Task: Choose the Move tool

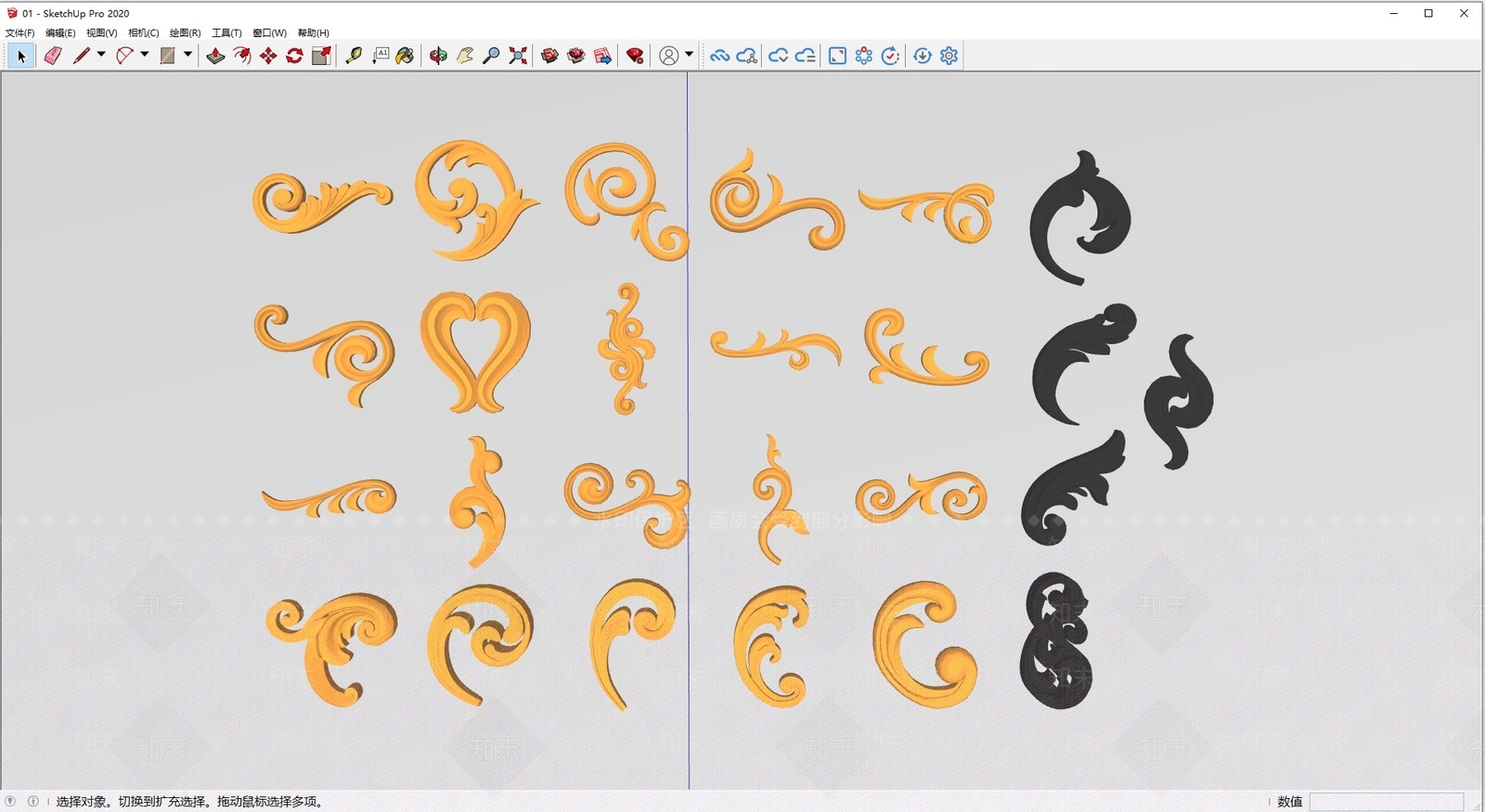Action: click(x=268, y=56)
